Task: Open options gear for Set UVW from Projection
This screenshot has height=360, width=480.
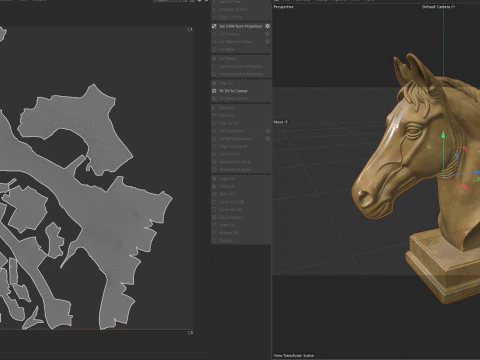Action: click(267, 26)
